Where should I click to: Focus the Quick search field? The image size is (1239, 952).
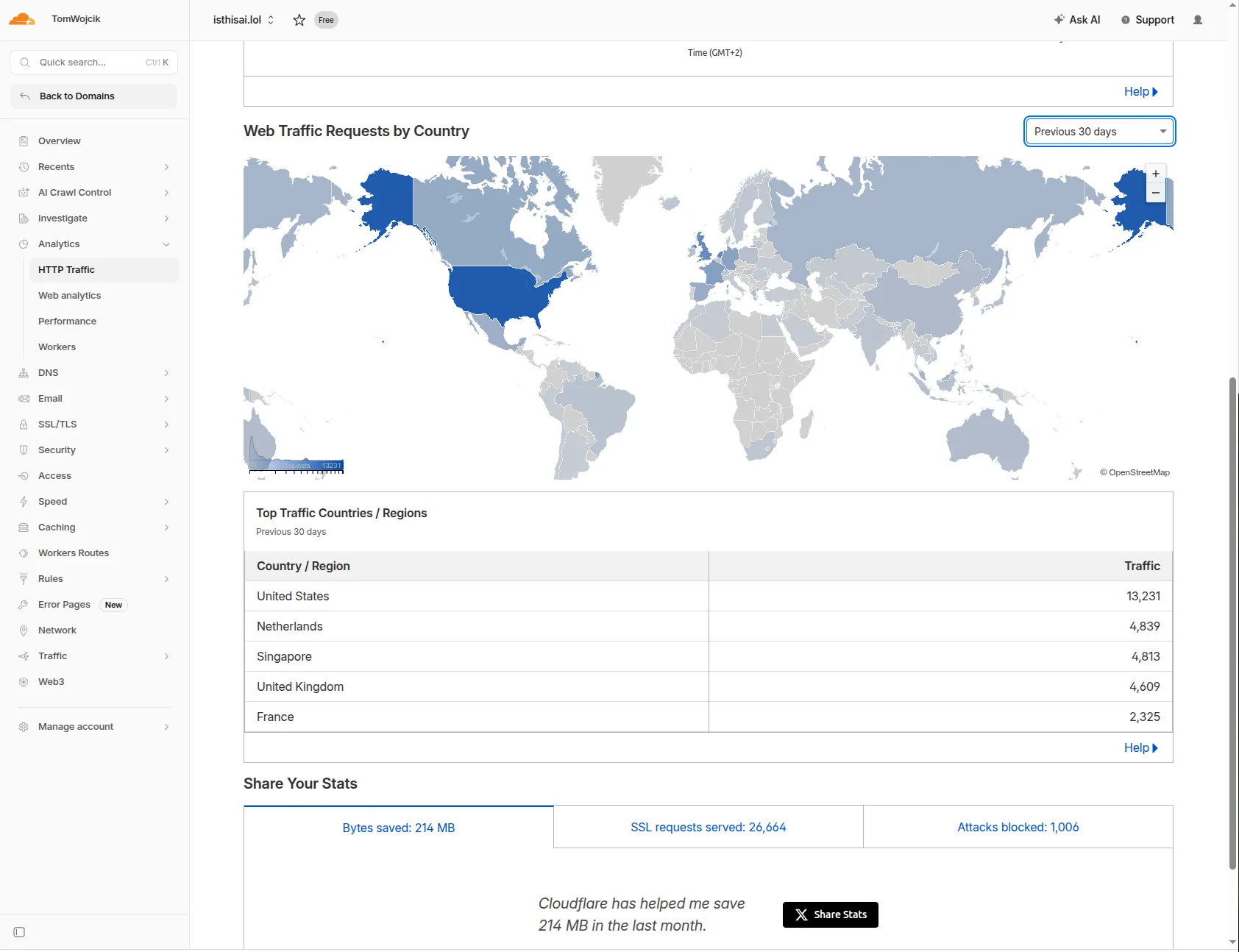click(x=93, y=63)
